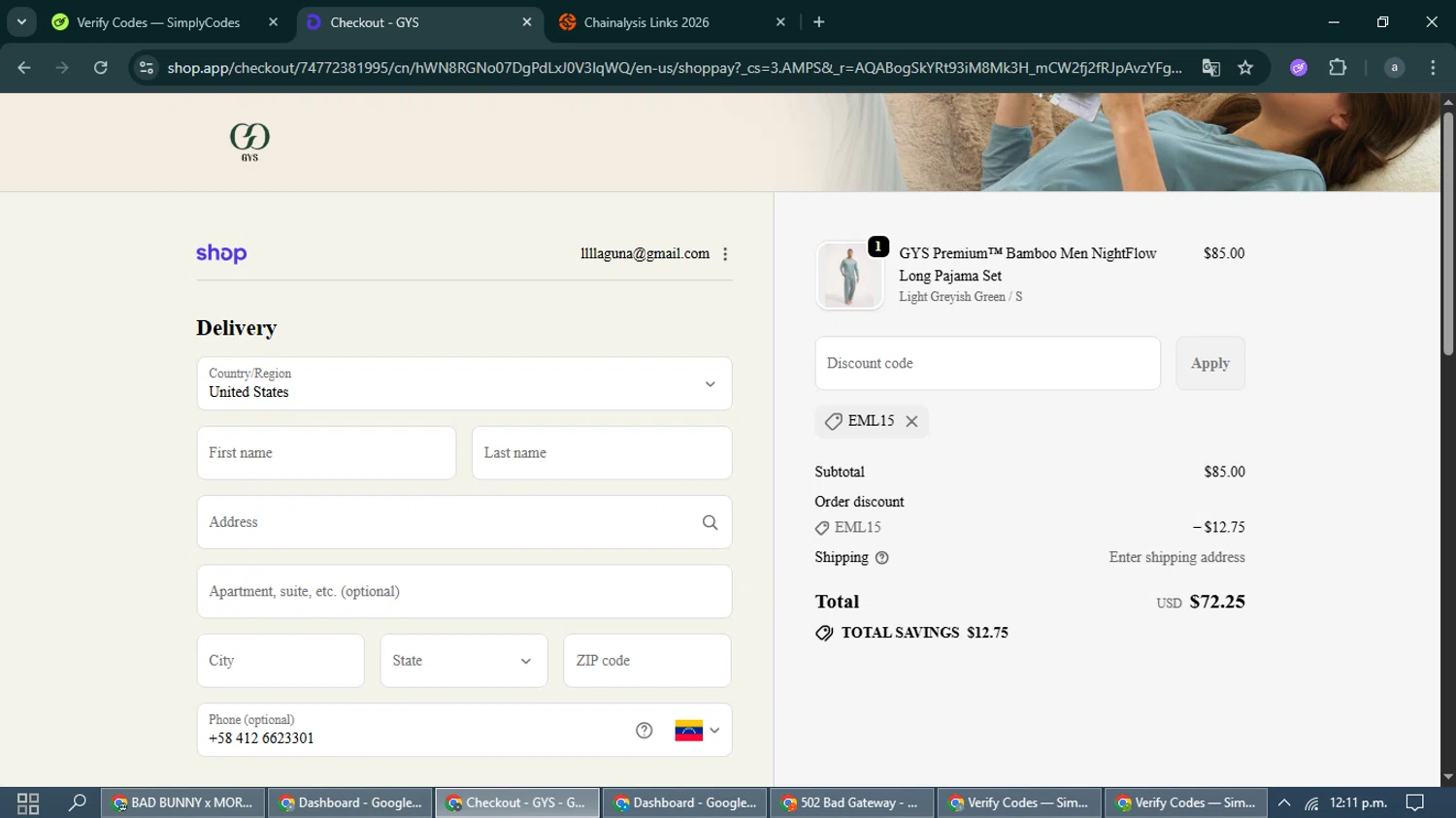Open the notifications center icon
The height and width of the screenshot is (818, 1456).
pos(1415,803)
